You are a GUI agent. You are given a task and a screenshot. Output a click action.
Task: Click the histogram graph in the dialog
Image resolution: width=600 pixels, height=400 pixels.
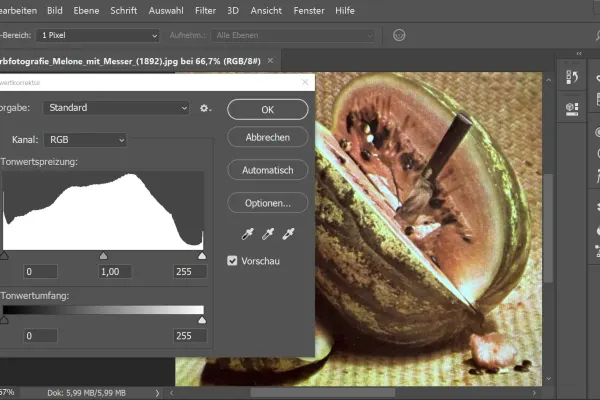[103, 211]
